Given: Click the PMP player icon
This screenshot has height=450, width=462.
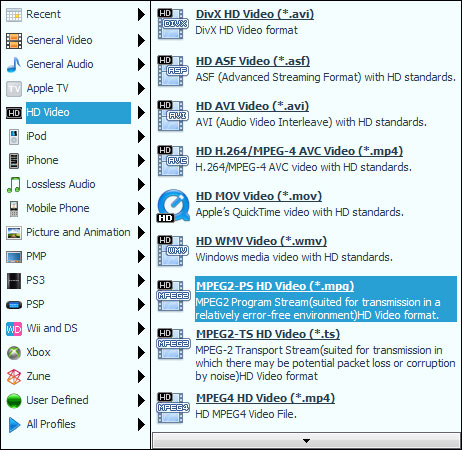Looking at the screenshot, I should pyautogui.click(x=14, y=257).
